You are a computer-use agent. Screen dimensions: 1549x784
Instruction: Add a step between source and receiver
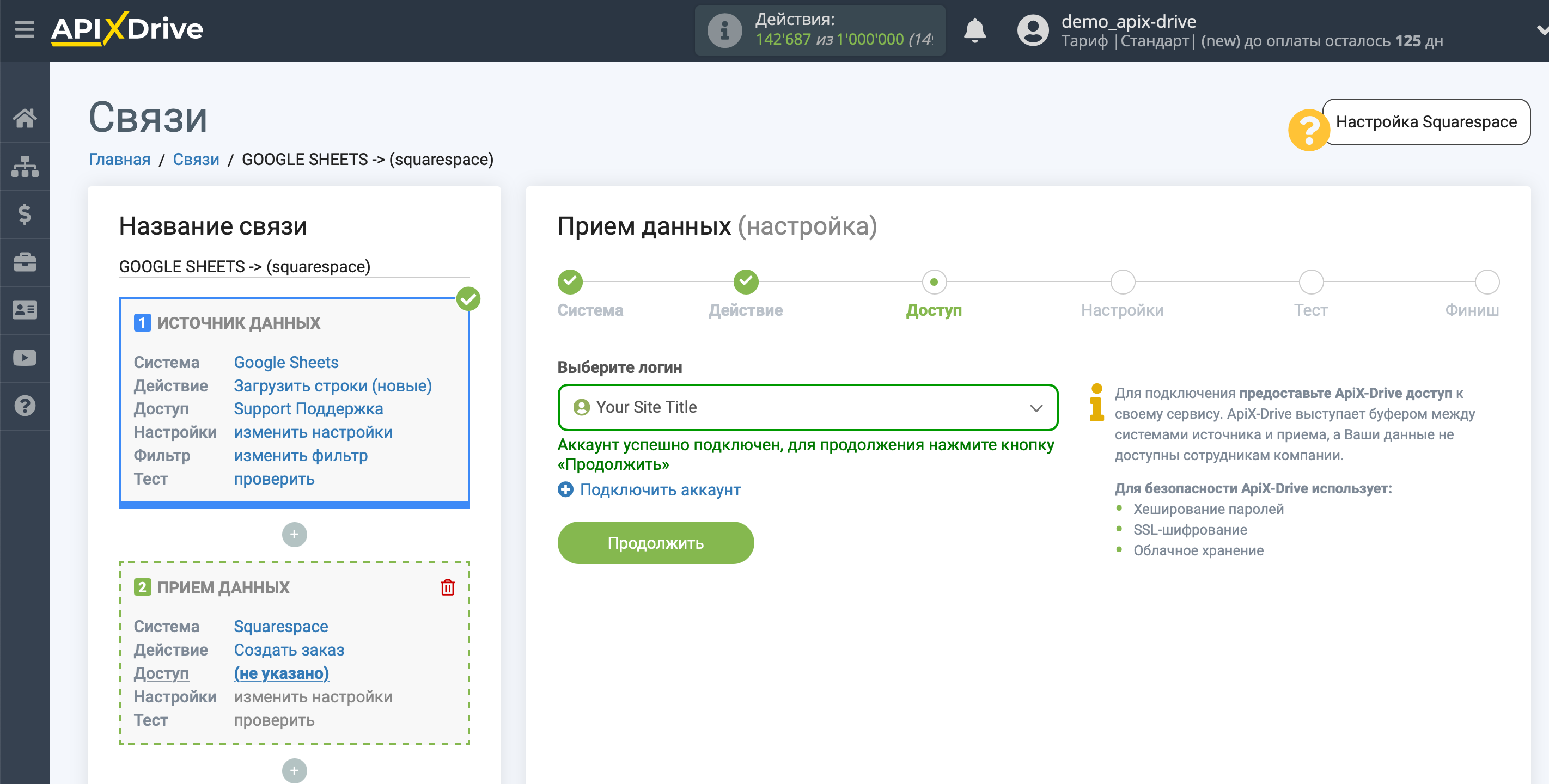(x=294, y=535)
